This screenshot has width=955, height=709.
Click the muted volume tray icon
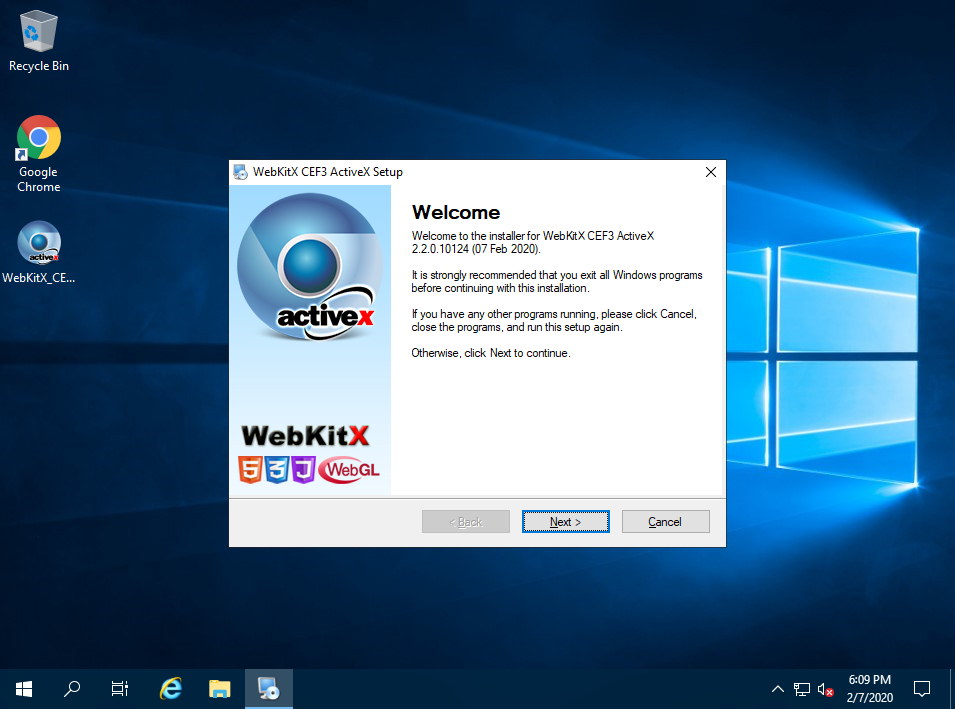825,689
